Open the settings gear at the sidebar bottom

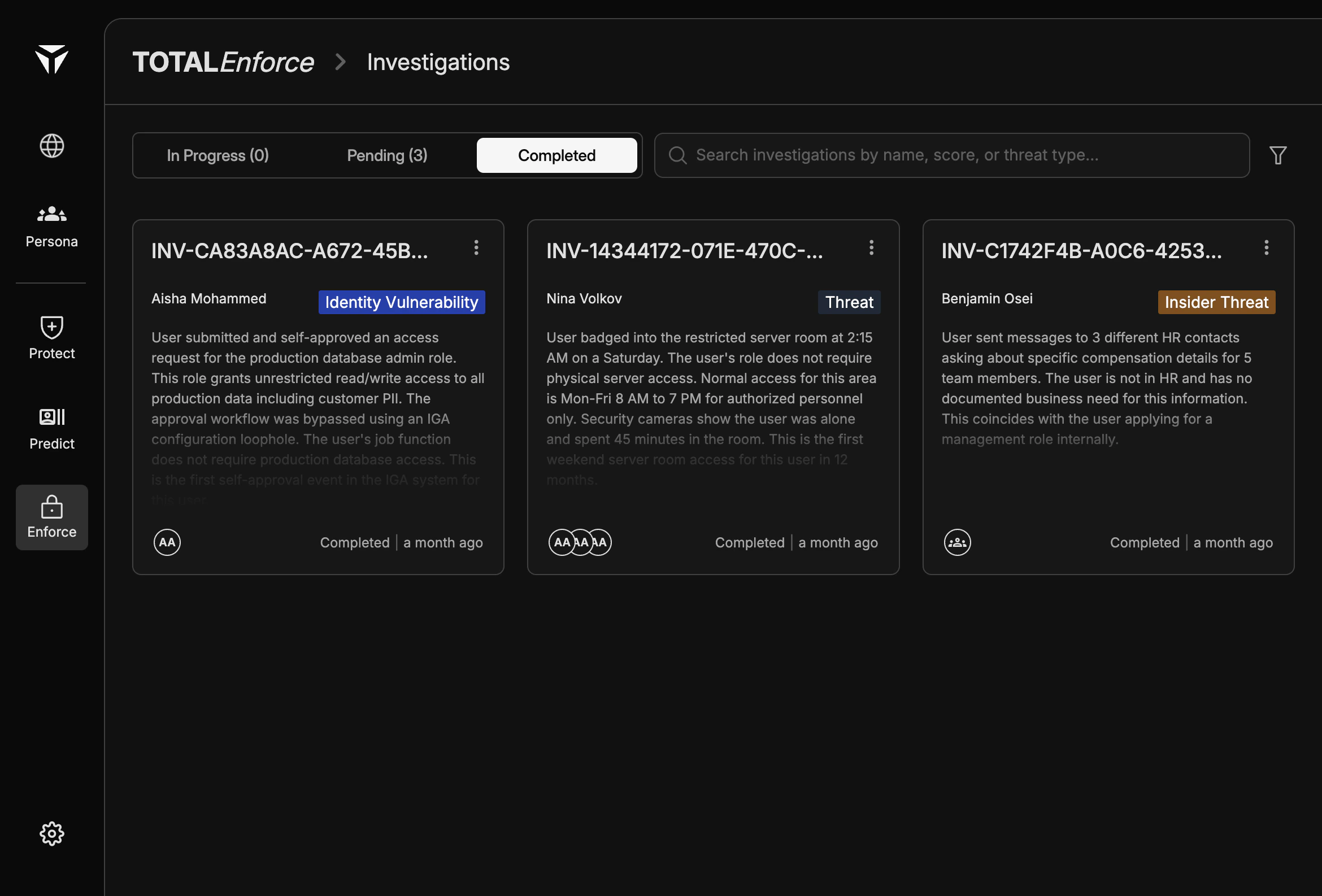(51, 833)
